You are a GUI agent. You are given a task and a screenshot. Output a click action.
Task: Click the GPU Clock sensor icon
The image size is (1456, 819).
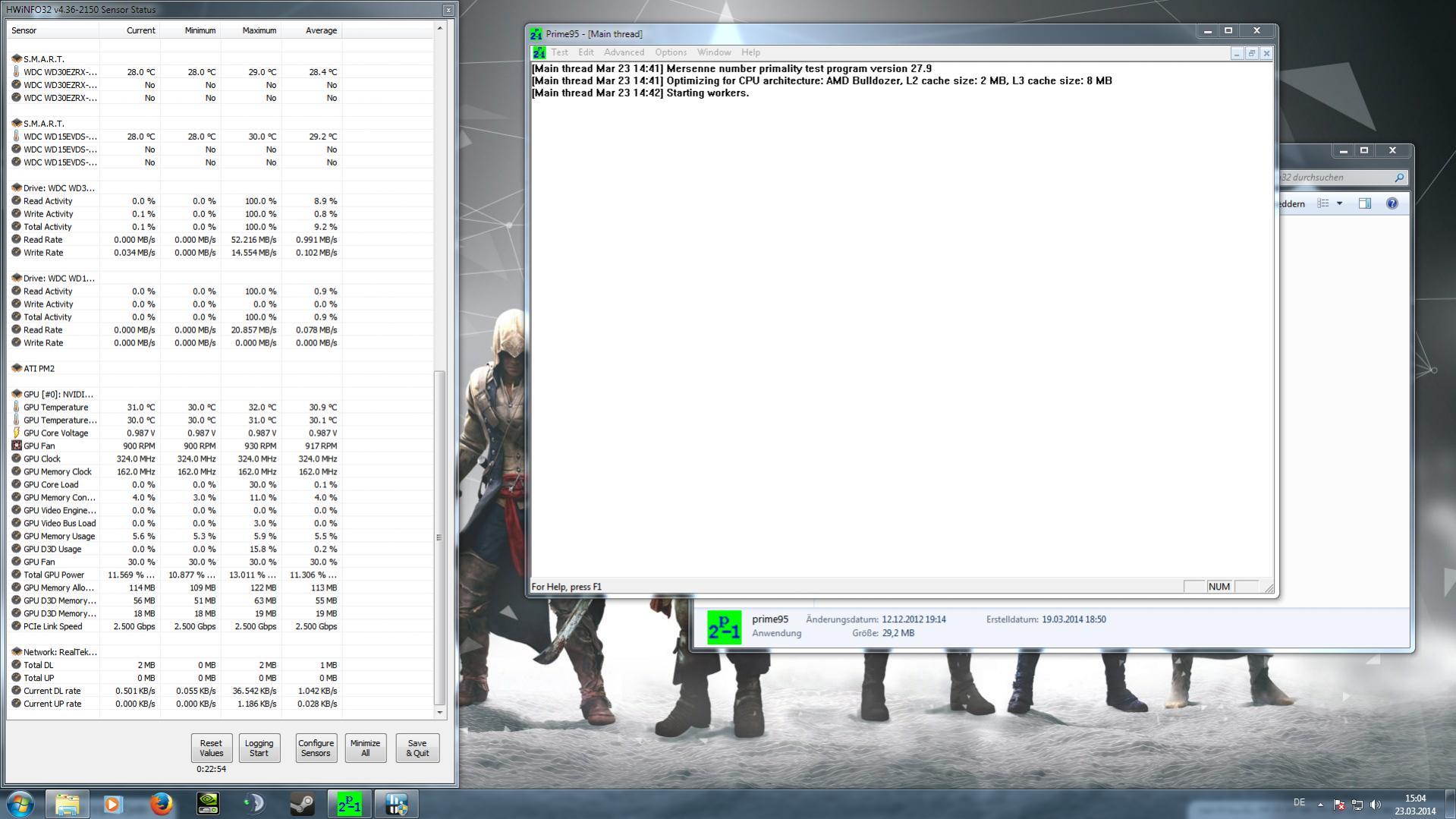click(x=17, y=458)
